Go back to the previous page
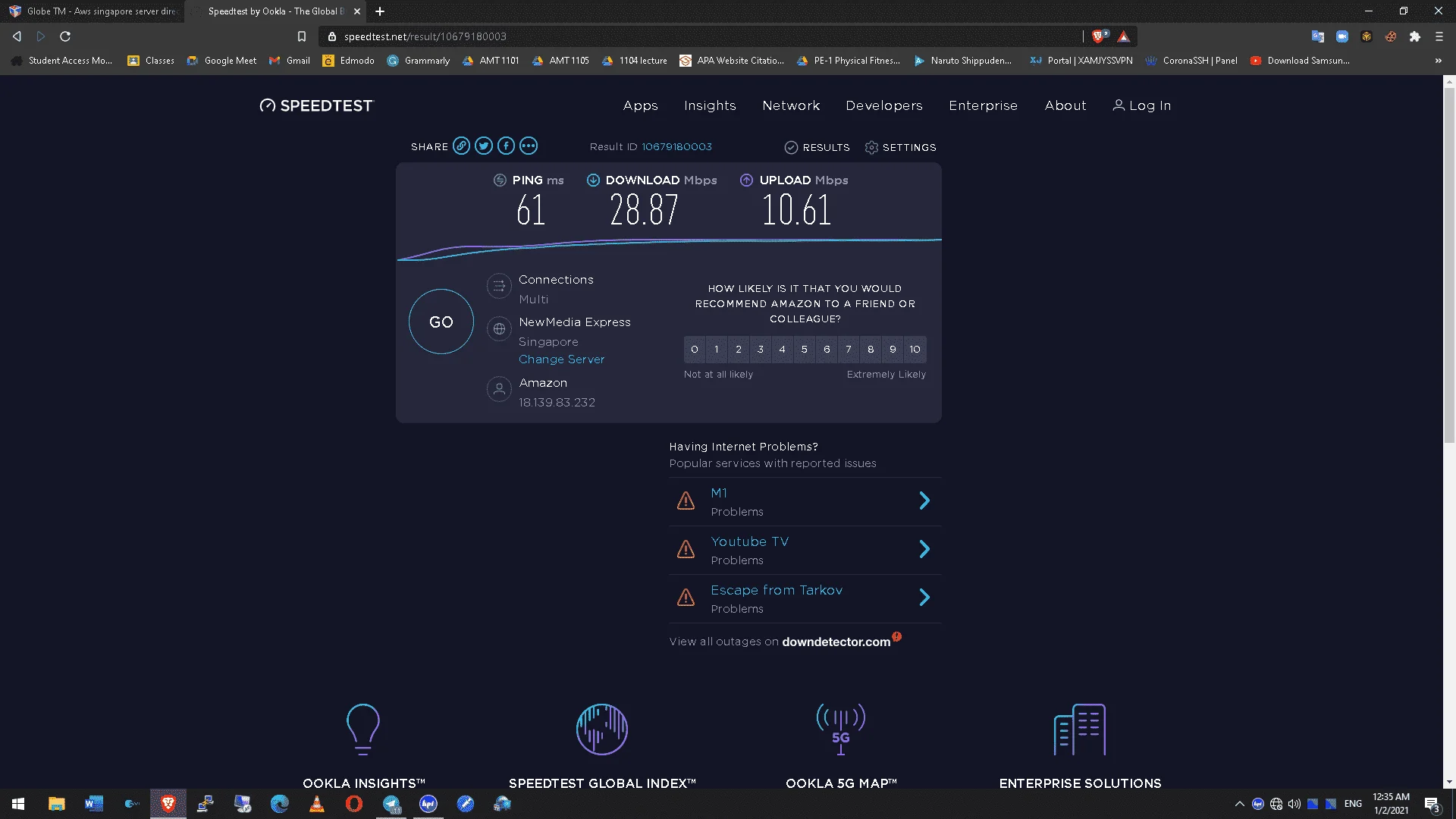Image resolution: width=1456 pixels, height=819 pixels. click(17, 36)
